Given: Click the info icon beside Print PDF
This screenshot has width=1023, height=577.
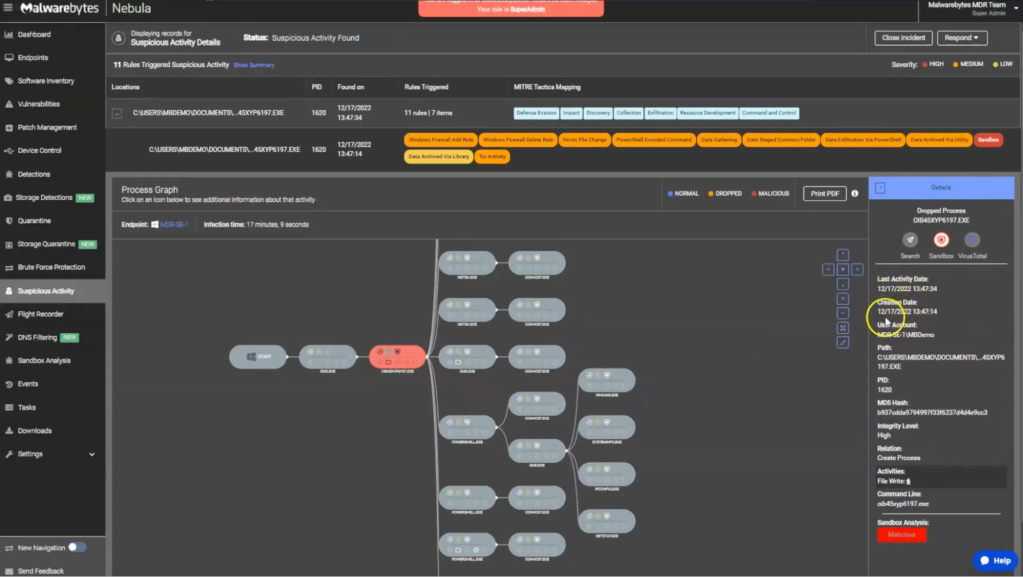Looking at the screenshot, I should [x=855, y=193].
